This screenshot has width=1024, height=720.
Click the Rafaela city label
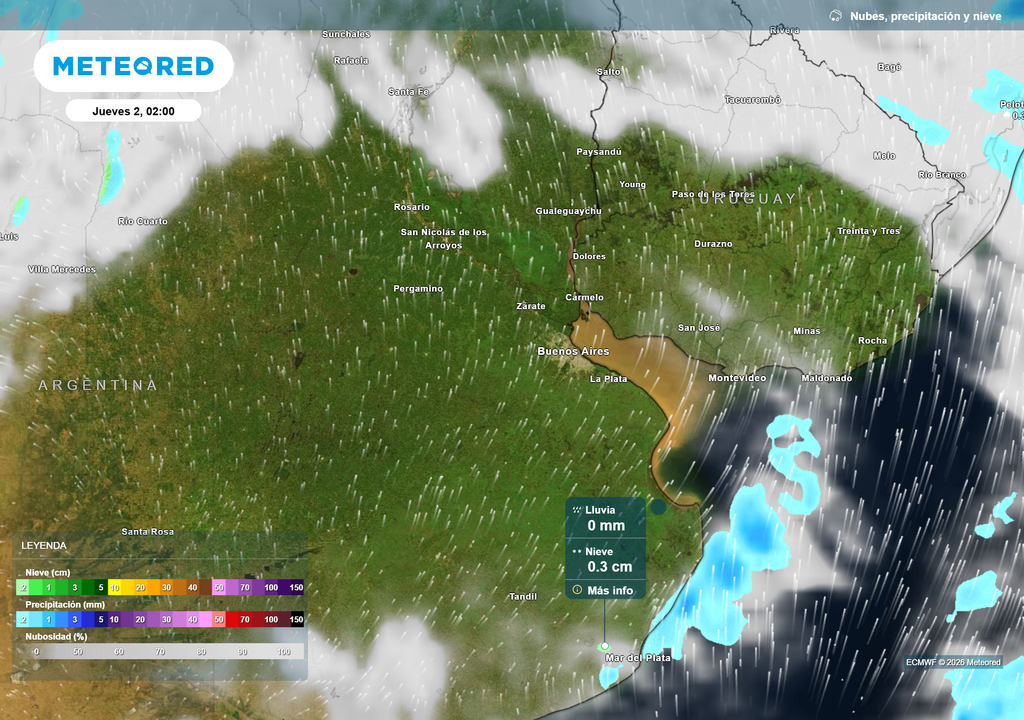click(x=351, y=61)
